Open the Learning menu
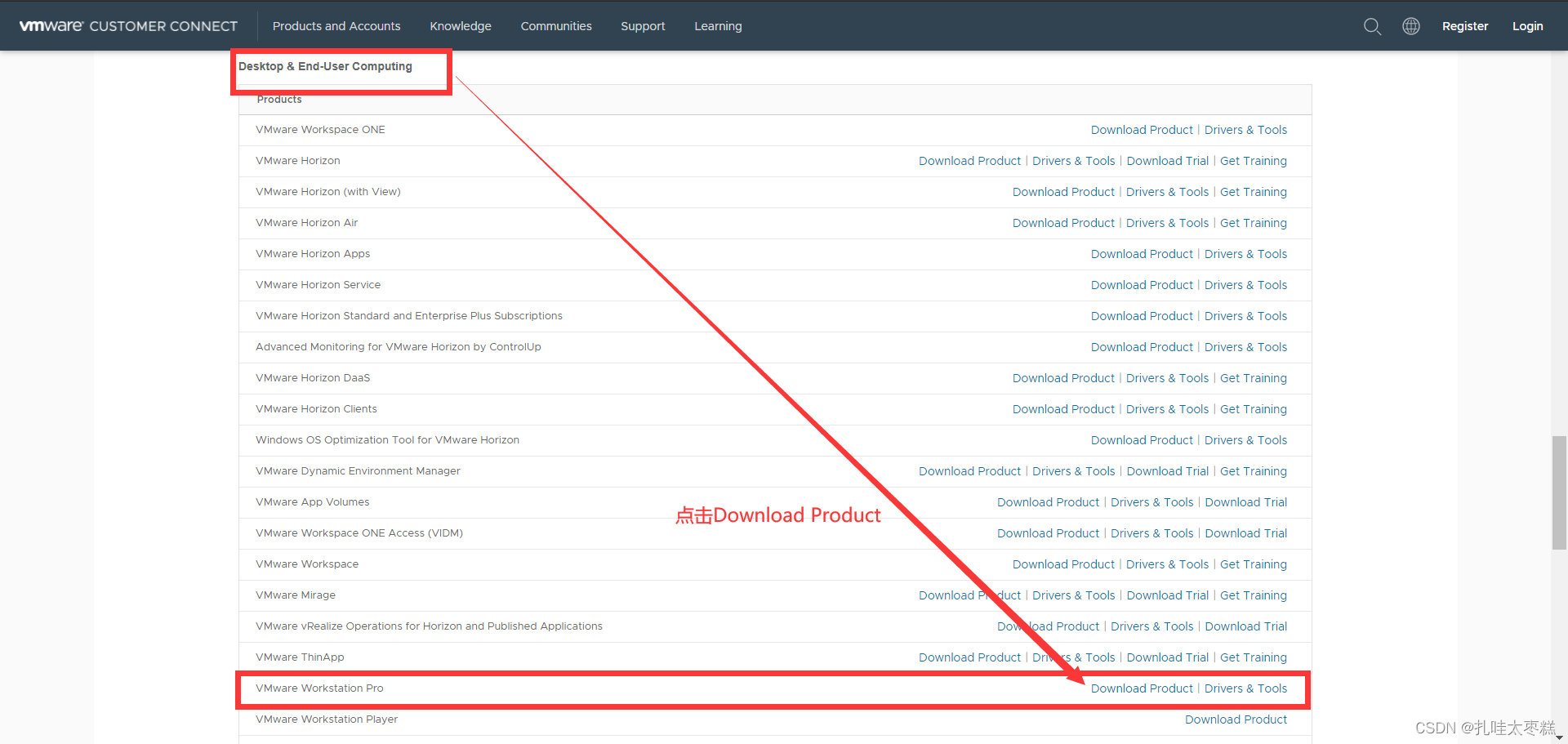 (718, 26)
